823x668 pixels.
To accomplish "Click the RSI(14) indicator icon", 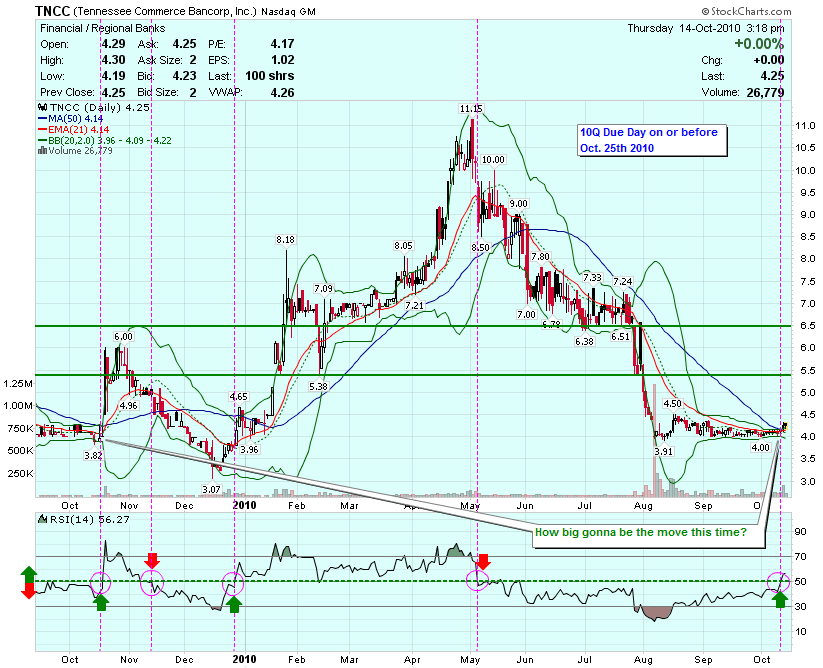I will click(43, 519).
